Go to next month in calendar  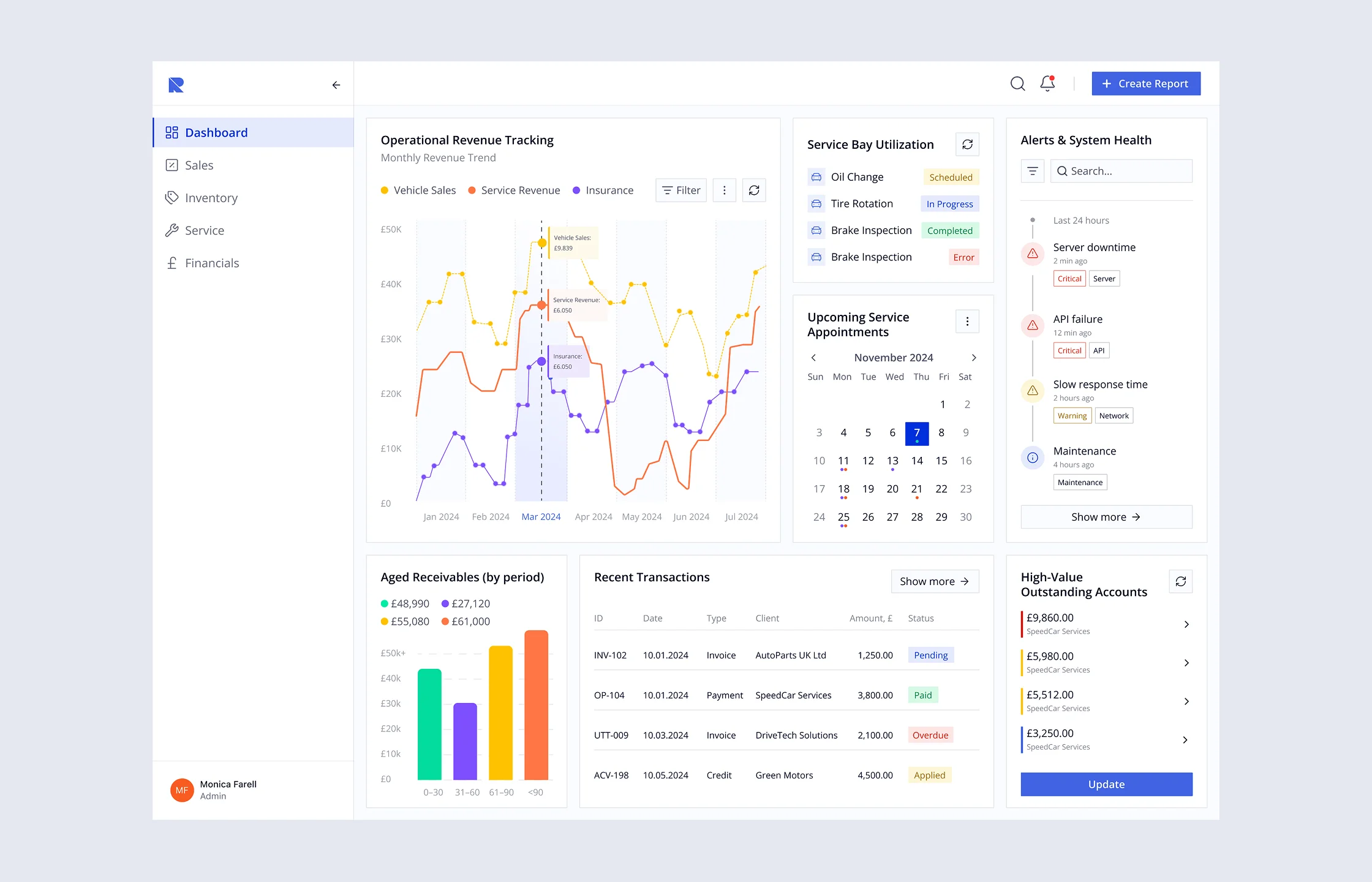(x=974, y=358)
